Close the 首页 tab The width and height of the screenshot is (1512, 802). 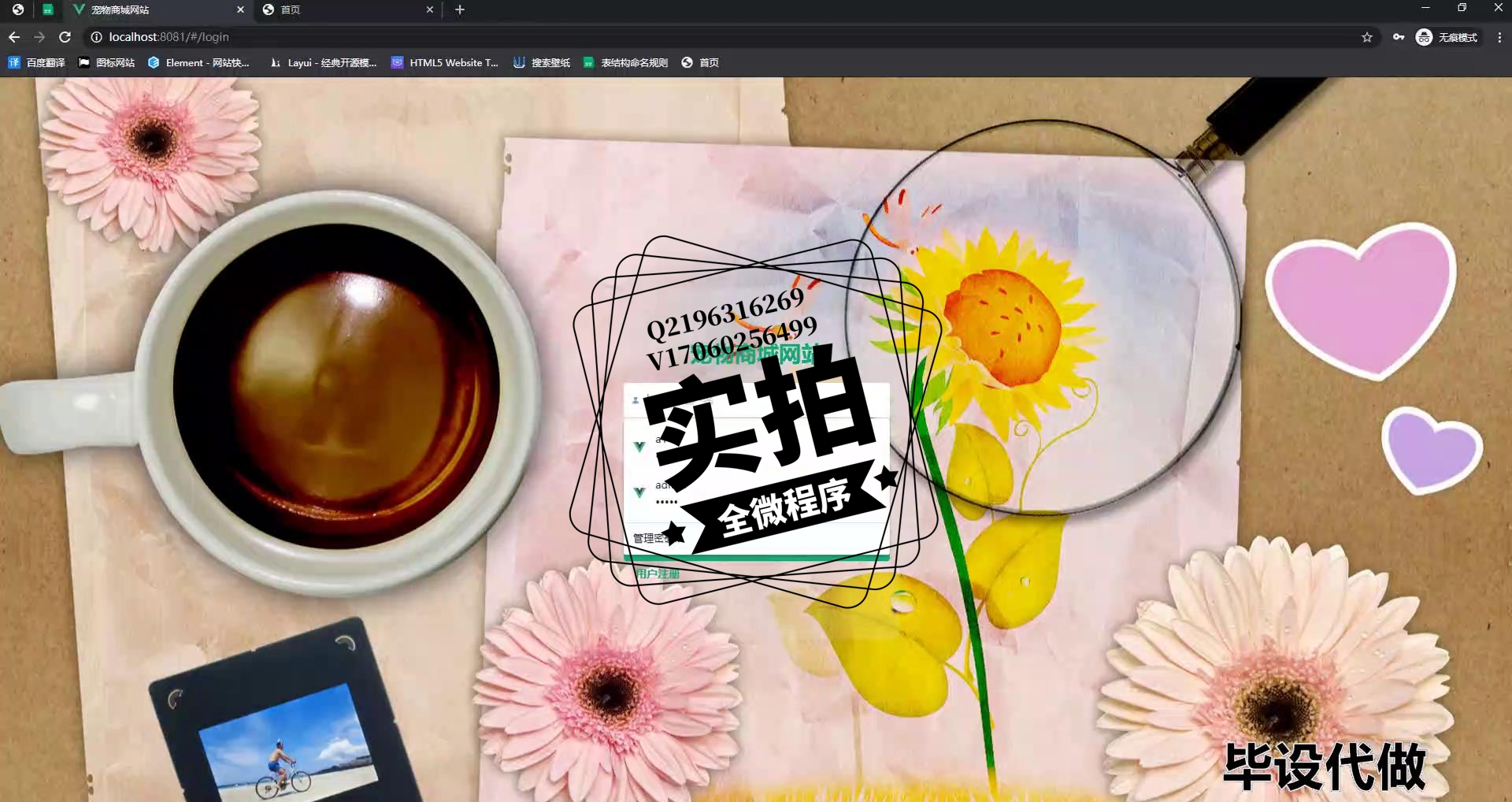tap(429, 9)
